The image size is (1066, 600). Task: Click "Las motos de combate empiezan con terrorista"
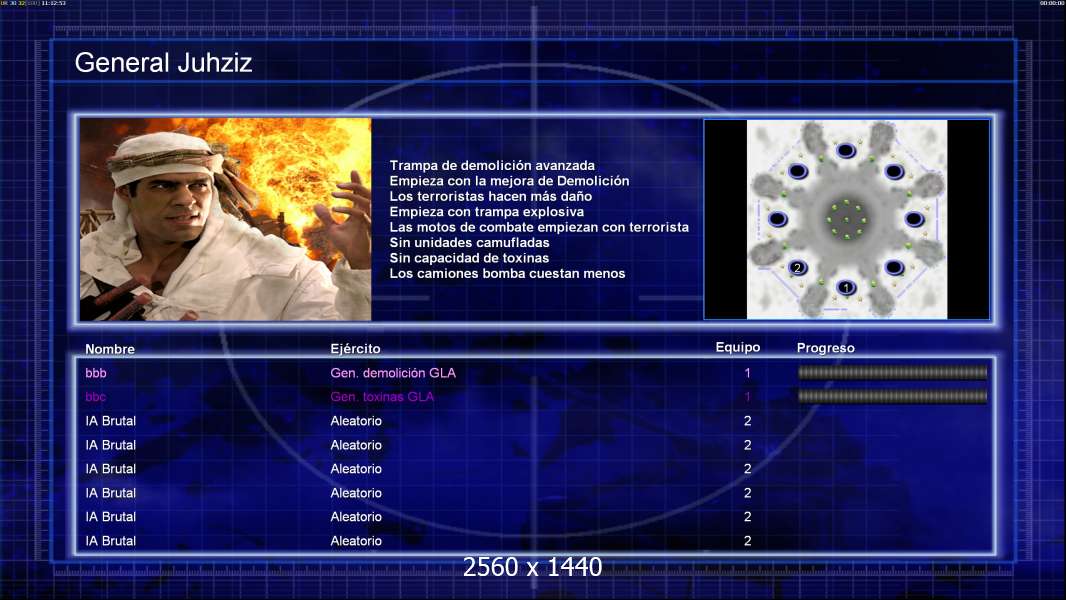click(x=539, y=227)
